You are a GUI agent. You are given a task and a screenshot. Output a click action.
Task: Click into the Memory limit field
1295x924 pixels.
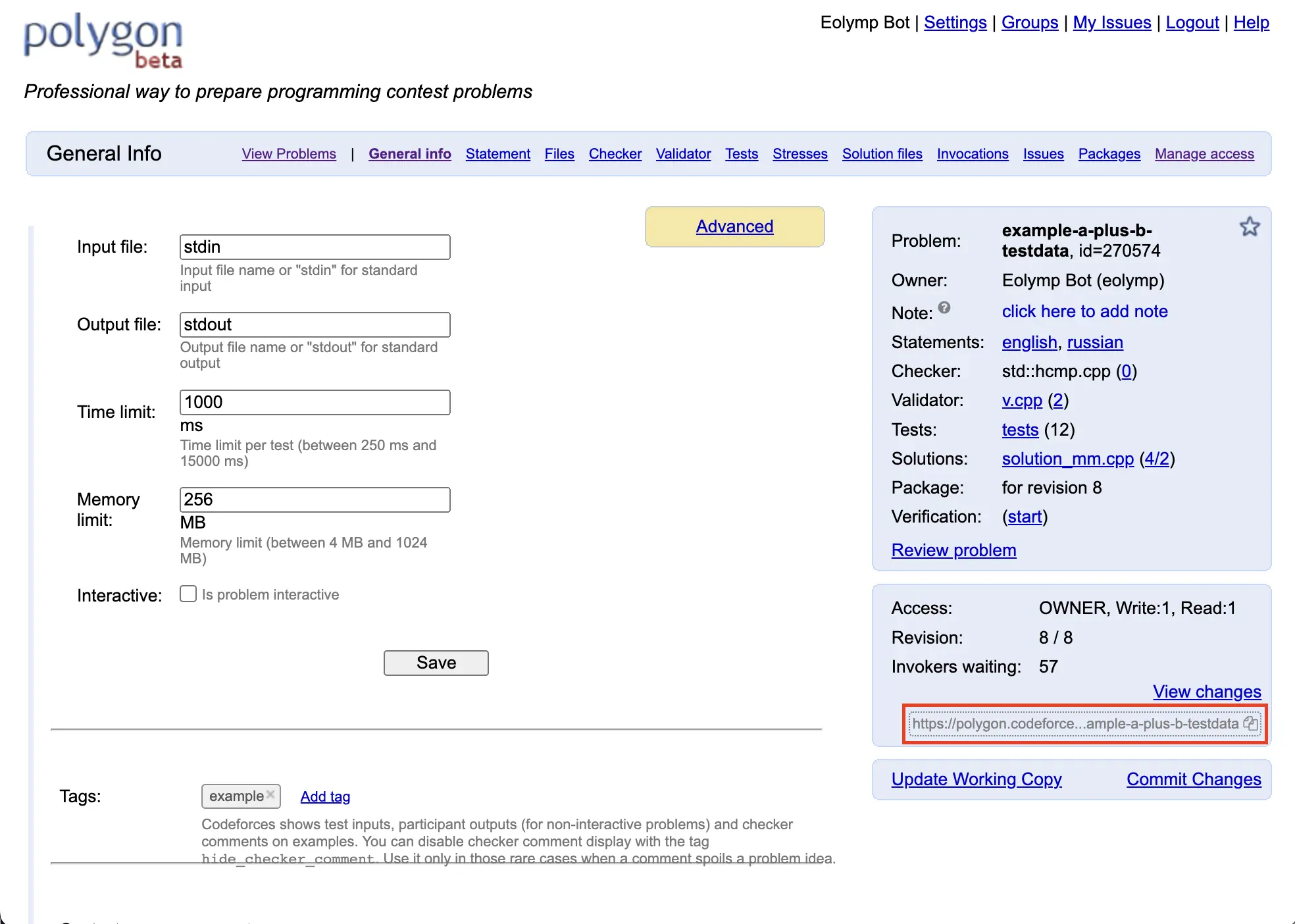tap(315, 500)
